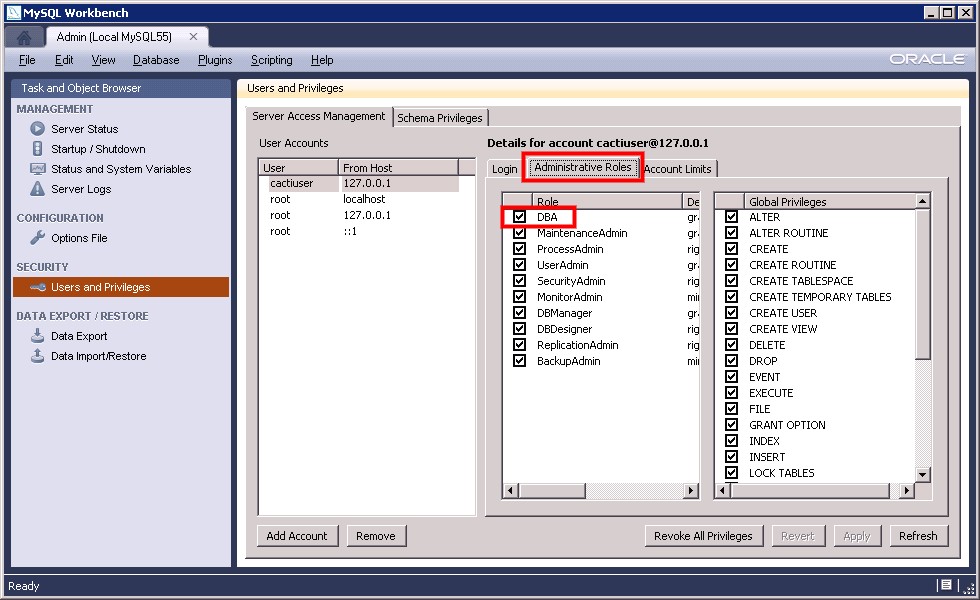Sort by the From Host column header
Viewport: 980px width, 600px height.
[x=398, y=168]
